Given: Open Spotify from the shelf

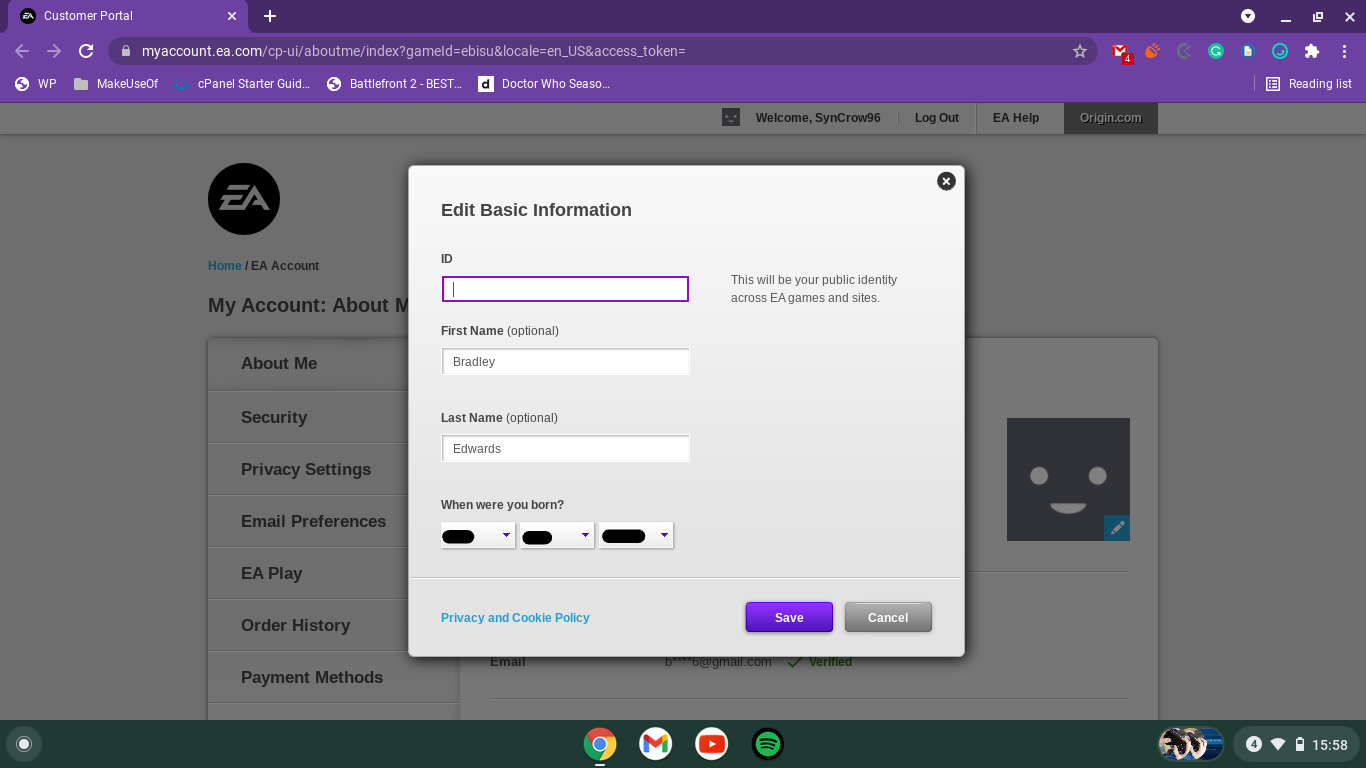Looking at the screenshot, I should [x=767, y=744].
